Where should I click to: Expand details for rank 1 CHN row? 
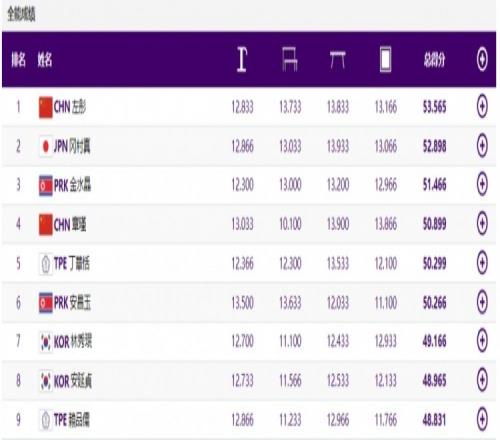[x=482, y=107]
